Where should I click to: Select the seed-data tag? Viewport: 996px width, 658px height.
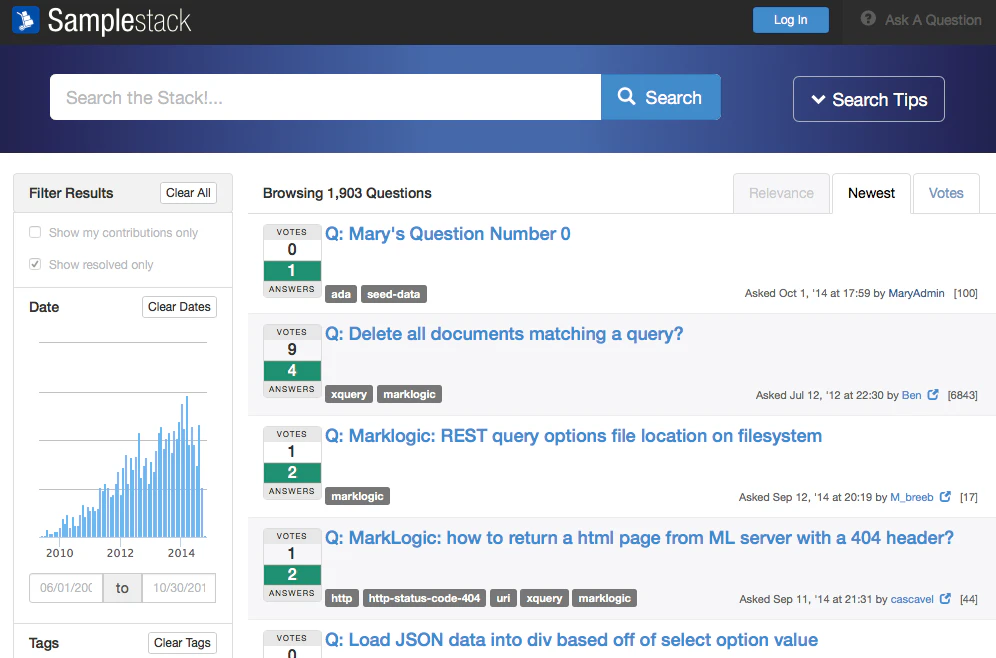coord(394,294)
